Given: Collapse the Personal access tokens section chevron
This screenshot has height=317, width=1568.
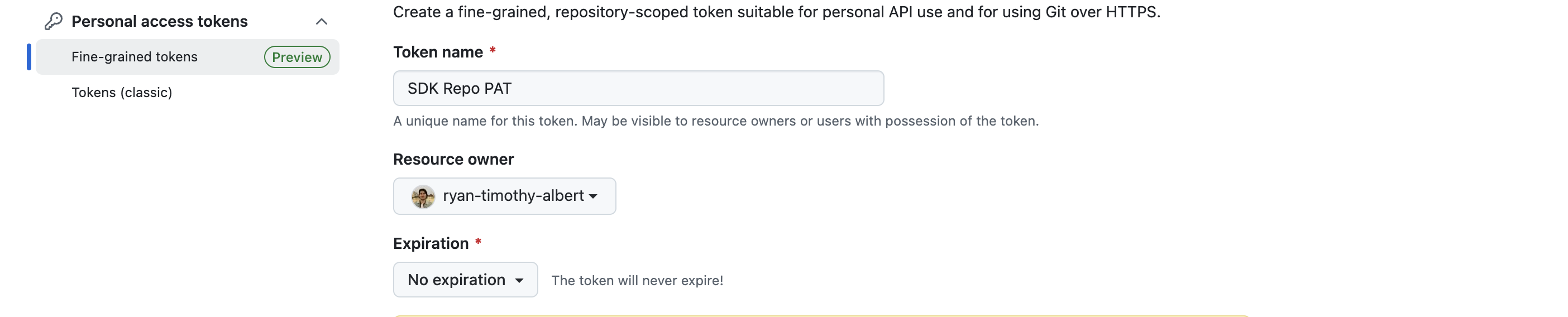Looking at the screenshot, I should 322,22.
